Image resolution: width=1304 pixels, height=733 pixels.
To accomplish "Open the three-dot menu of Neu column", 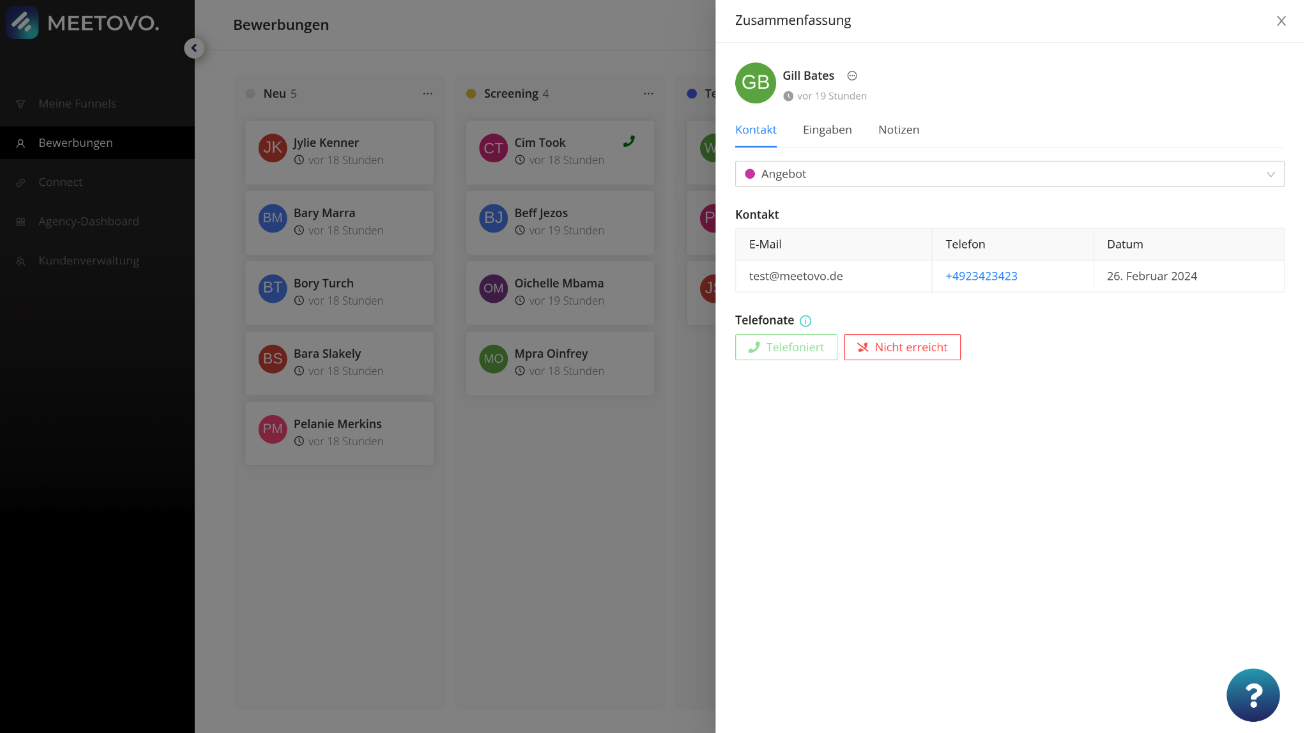I will [x=428, y=94].
